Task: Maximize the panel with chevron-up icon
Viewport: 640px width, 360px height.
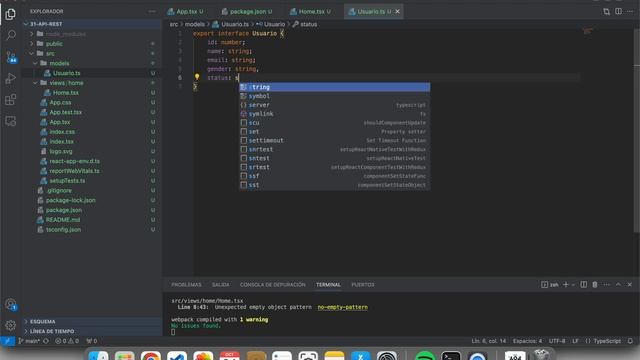Action: 618,284
